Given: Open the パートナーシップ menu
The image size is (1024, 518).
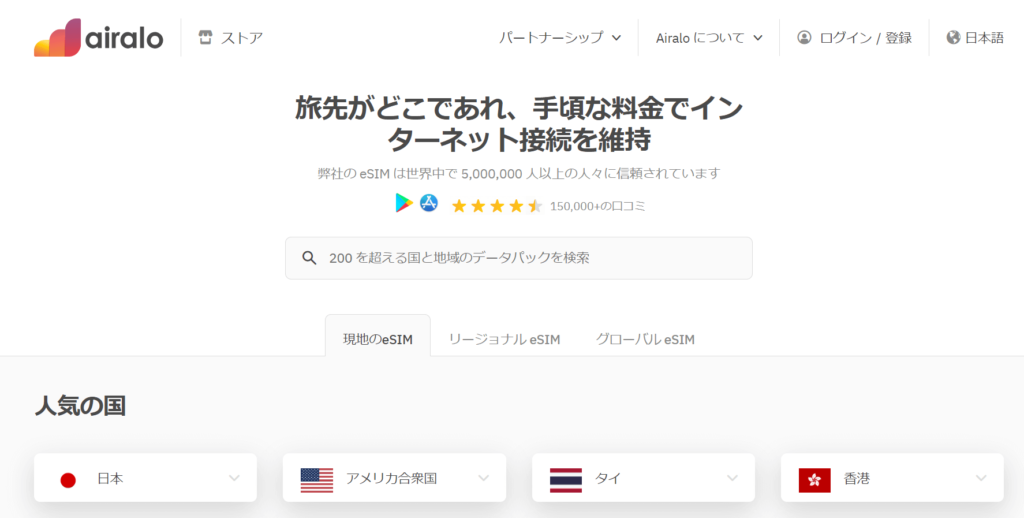Looking at the screenshot, I should point(560,37).
